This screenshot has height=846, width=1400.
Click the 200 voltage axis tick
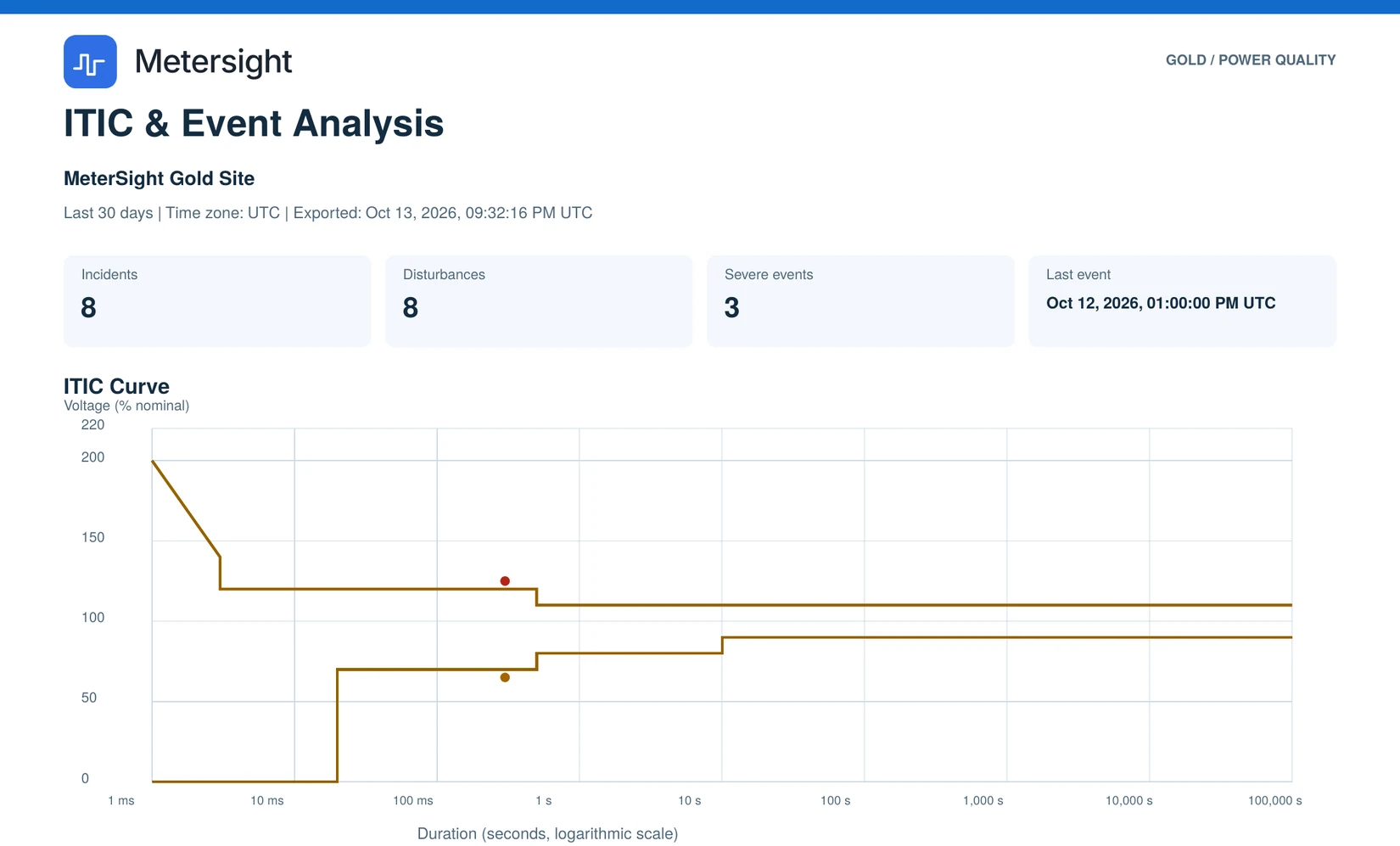92,457
